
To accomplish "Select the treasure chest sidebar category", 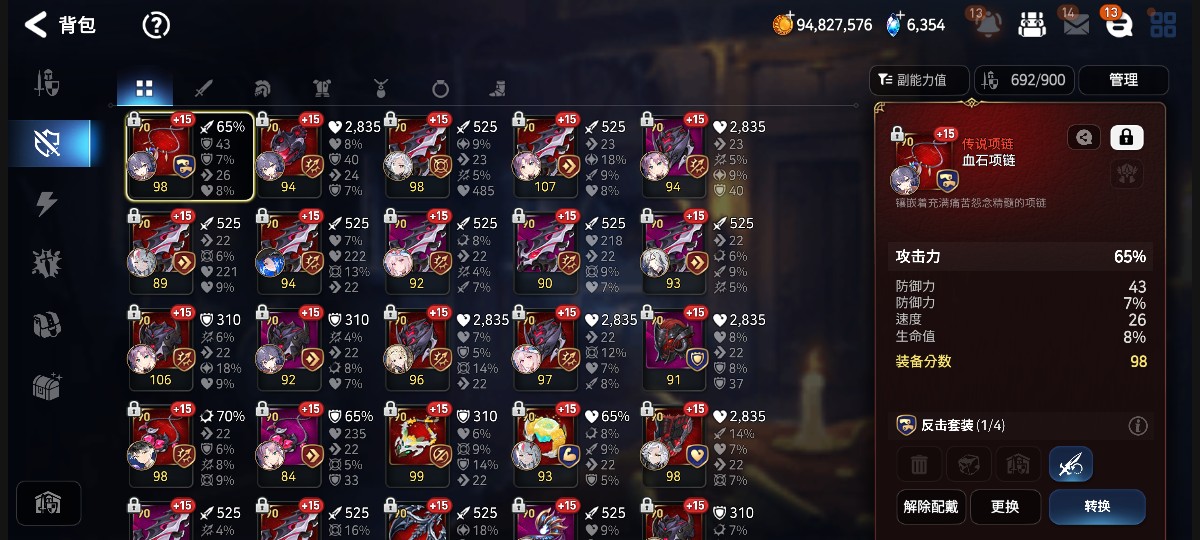I will tap(47, 385).
